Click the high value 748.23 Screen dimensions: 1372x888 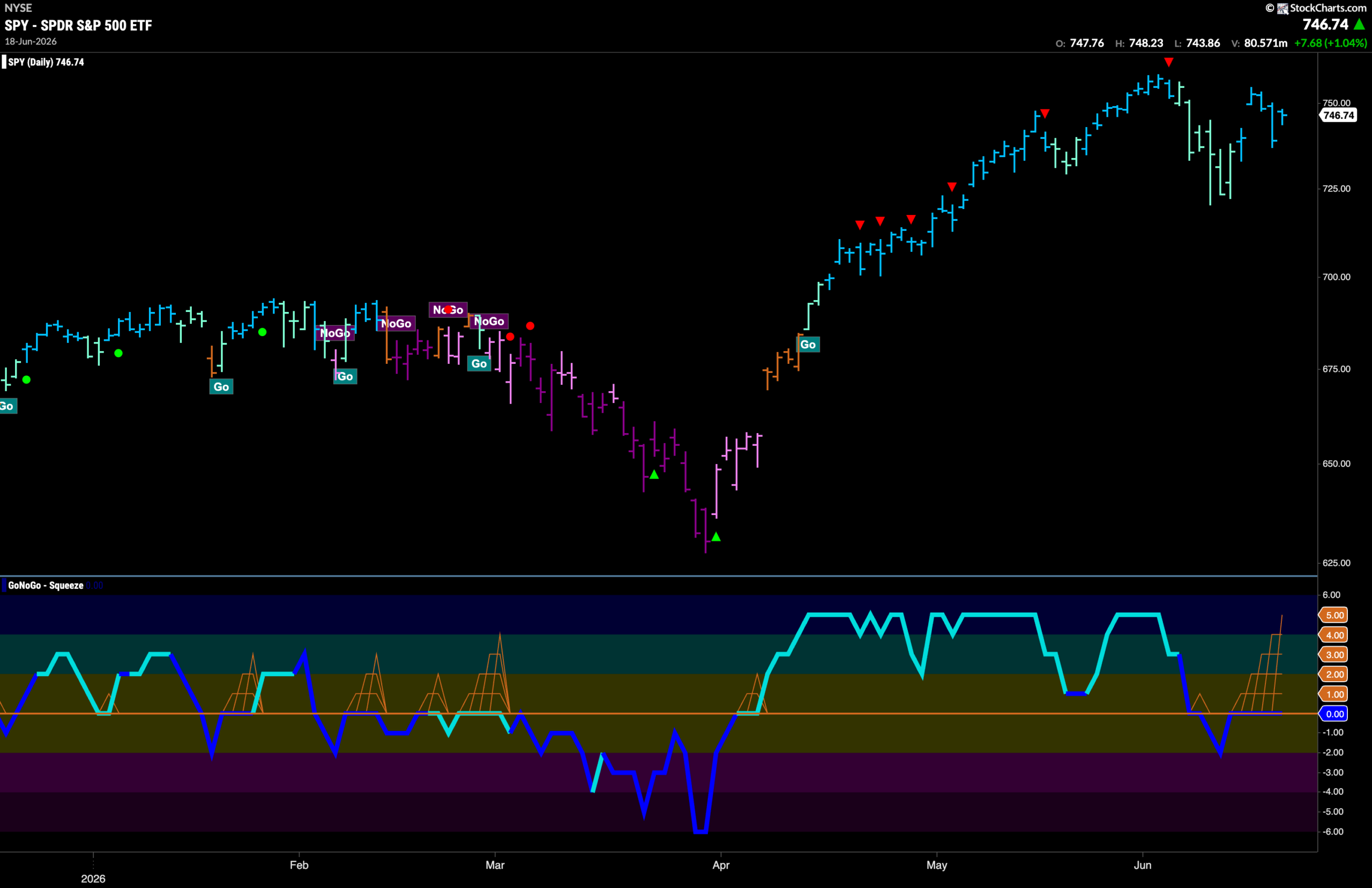point(1145,43)
